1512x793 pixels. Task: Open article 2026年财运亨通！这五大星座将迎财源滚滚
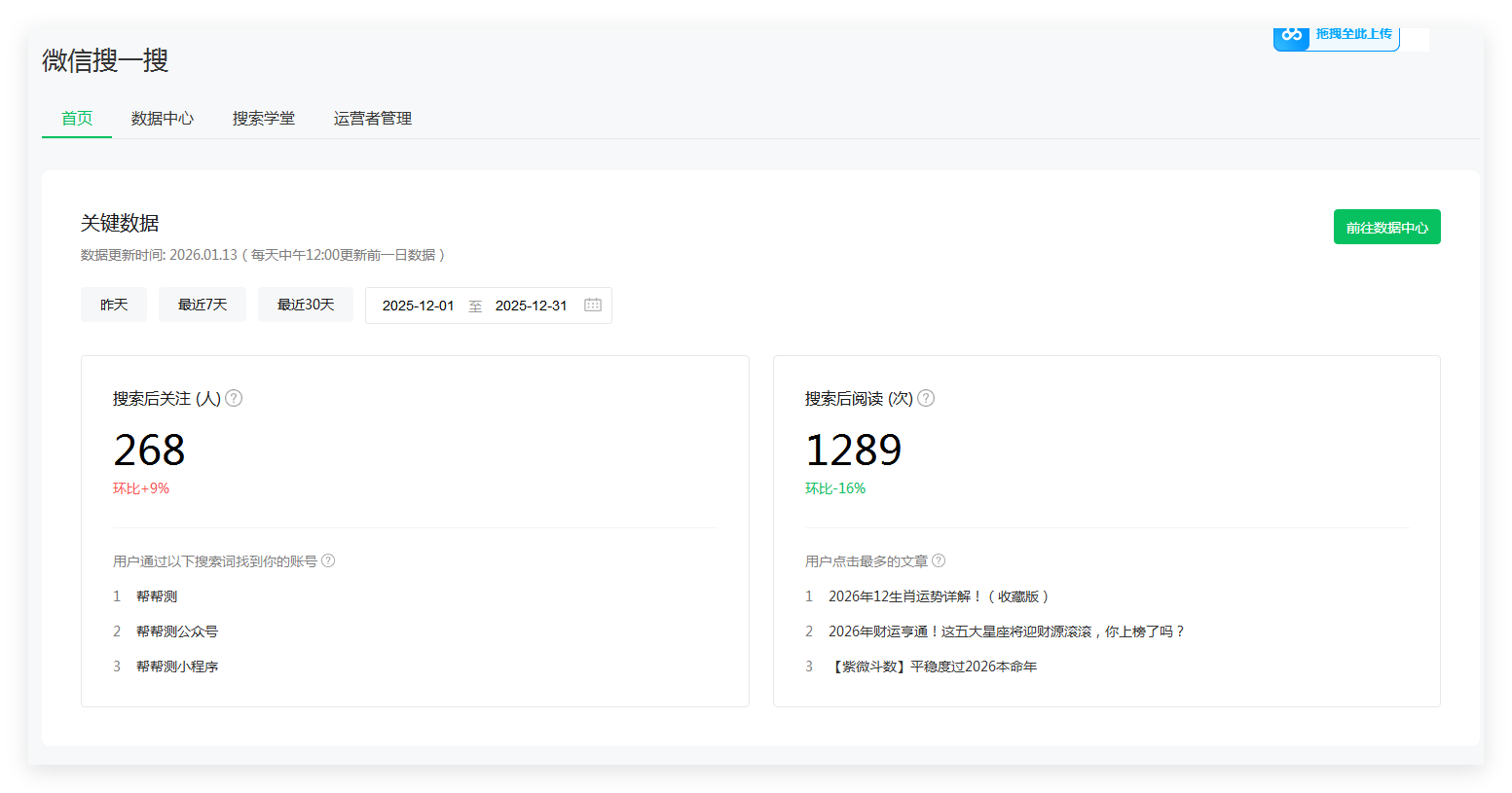click(1007, 631)
